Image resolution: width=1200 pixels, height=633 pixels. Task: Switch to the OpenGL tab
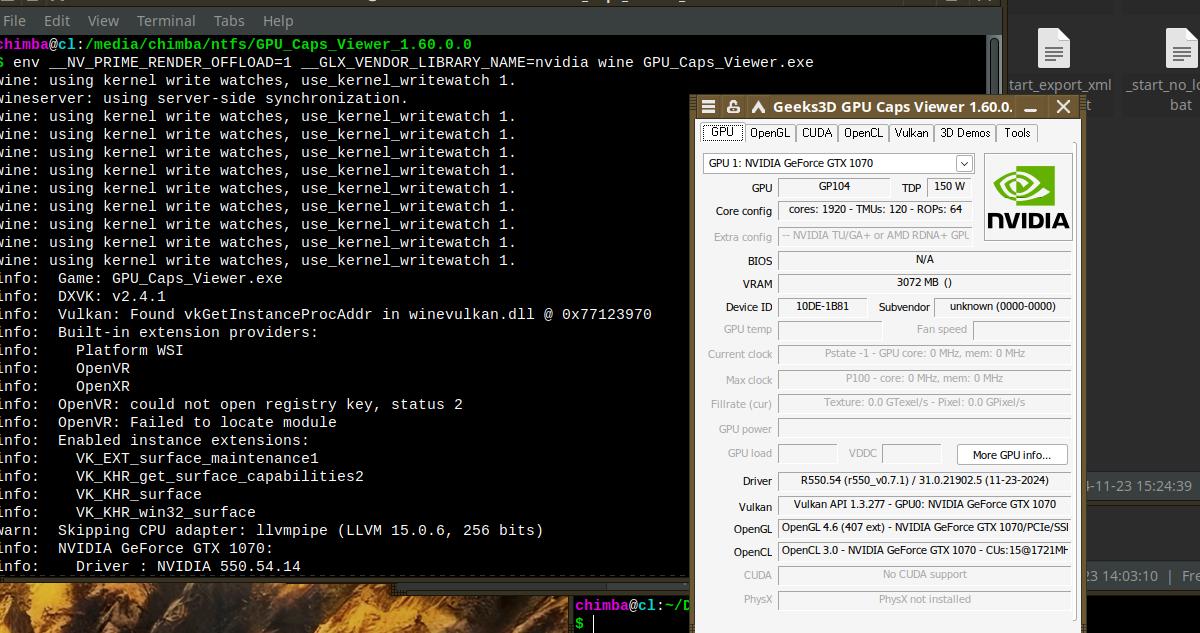click(x=769, y=133)
